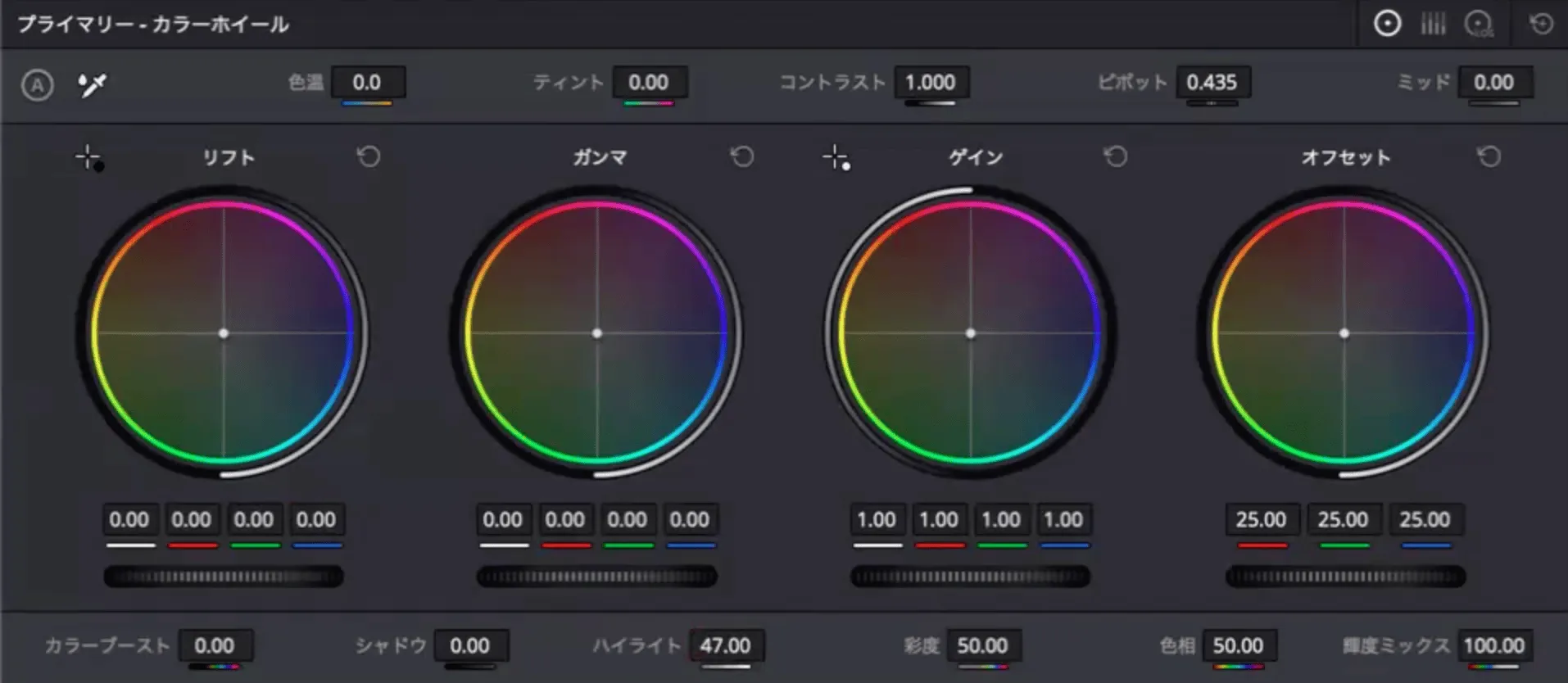The width and height of the screenshot is (1568, 683).
Task: Click the 色温 value field
Action: pyautogui.click(x=367, y=83)
